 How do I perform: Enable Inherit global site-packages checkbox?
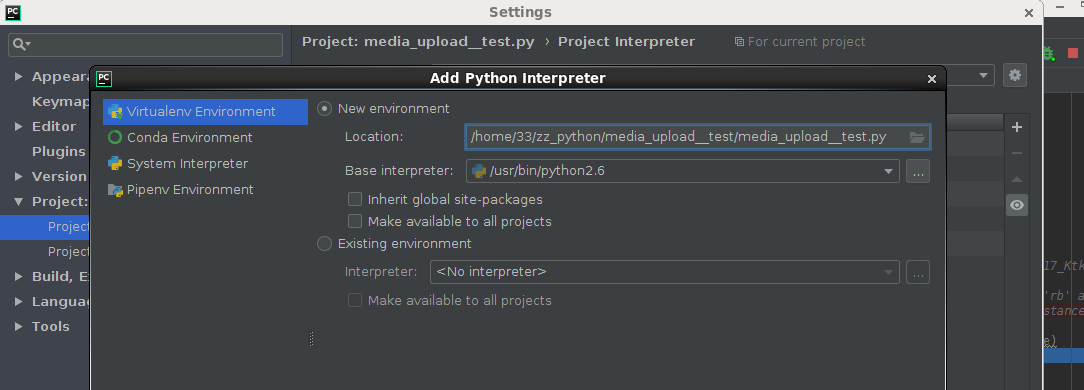[x=355, y=200]
